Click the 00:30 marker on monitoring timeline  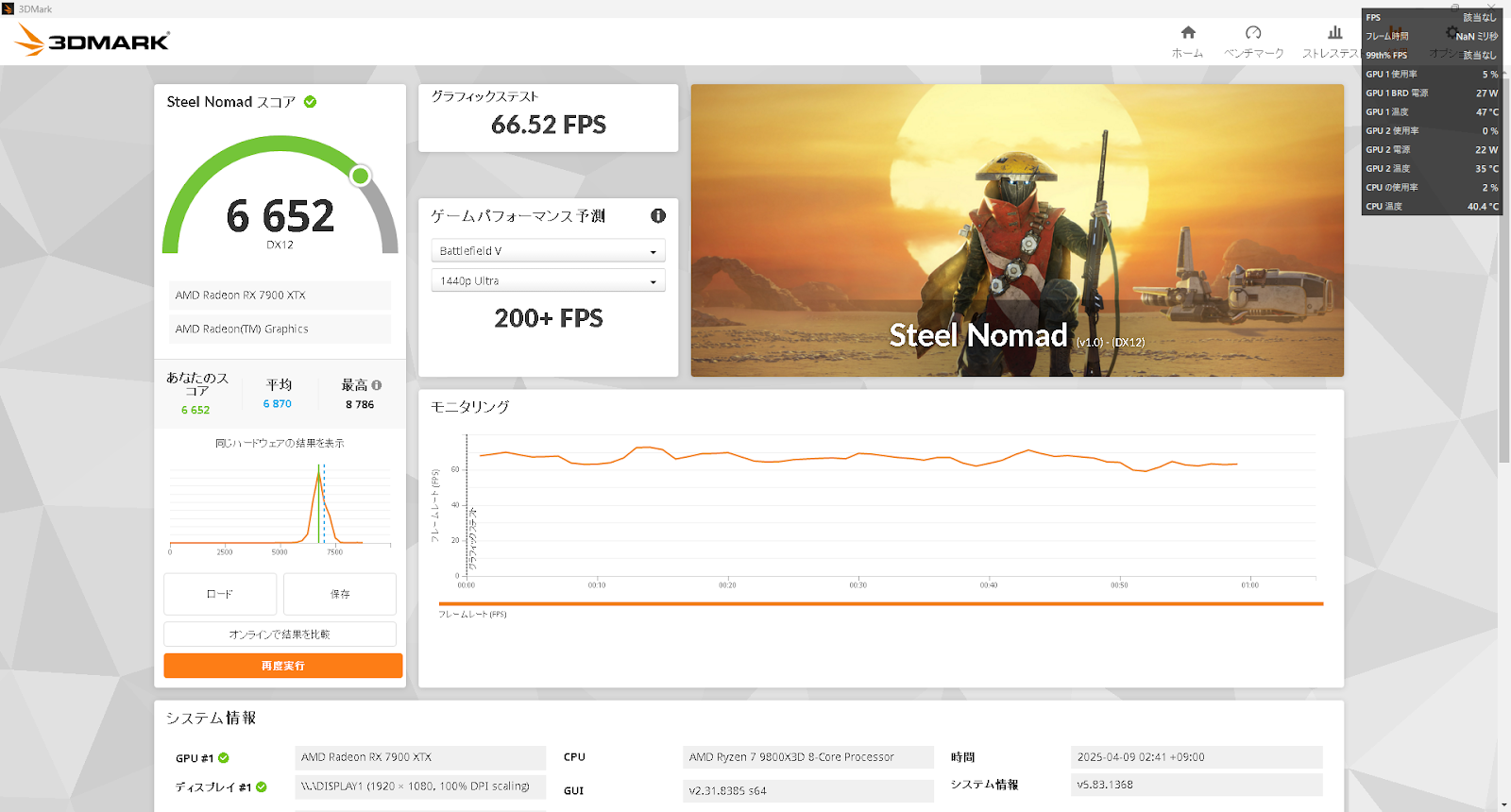[x=857, y=585]
